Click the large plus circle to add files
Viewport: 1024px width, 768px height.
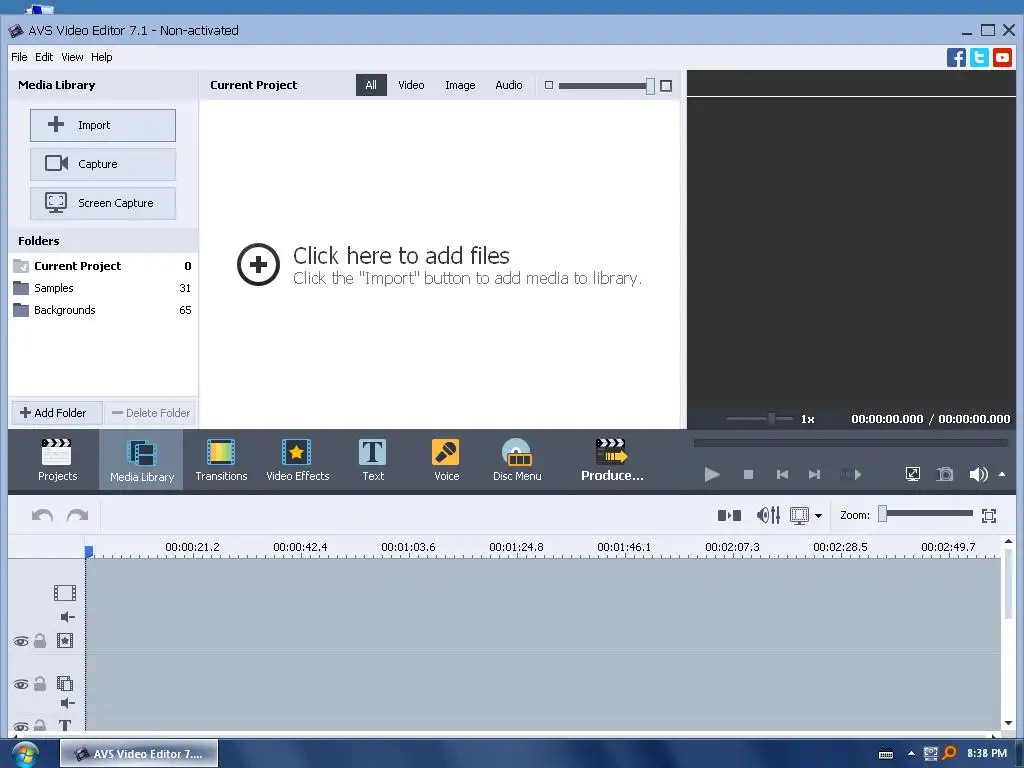click(x=258, y=264)
